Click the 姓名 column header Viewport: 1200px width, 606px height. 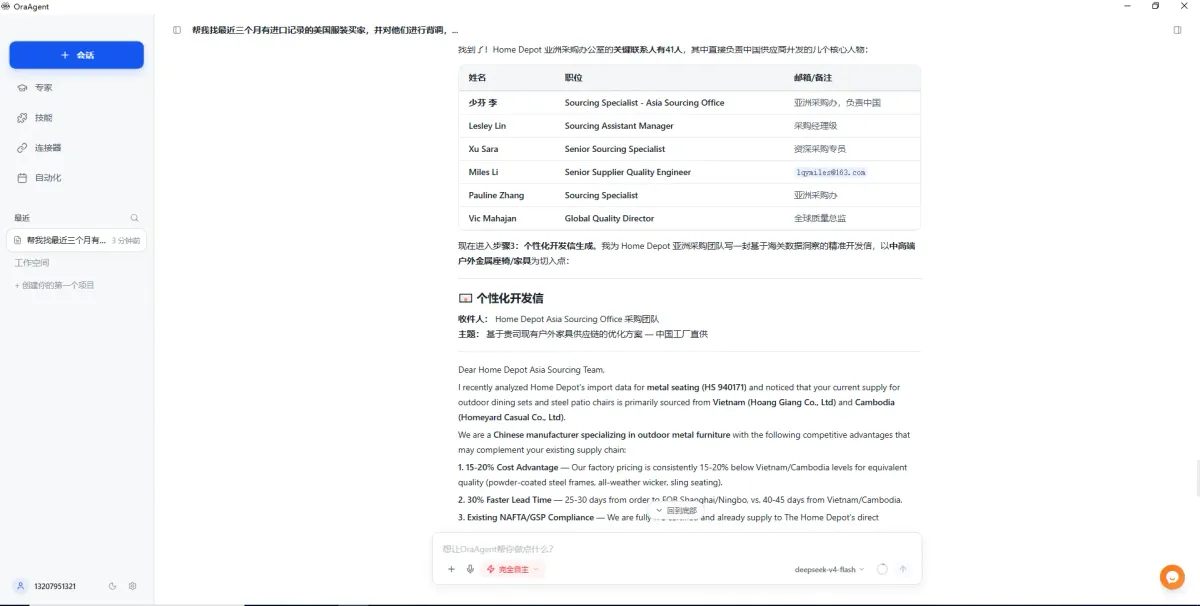click(477, 78)
